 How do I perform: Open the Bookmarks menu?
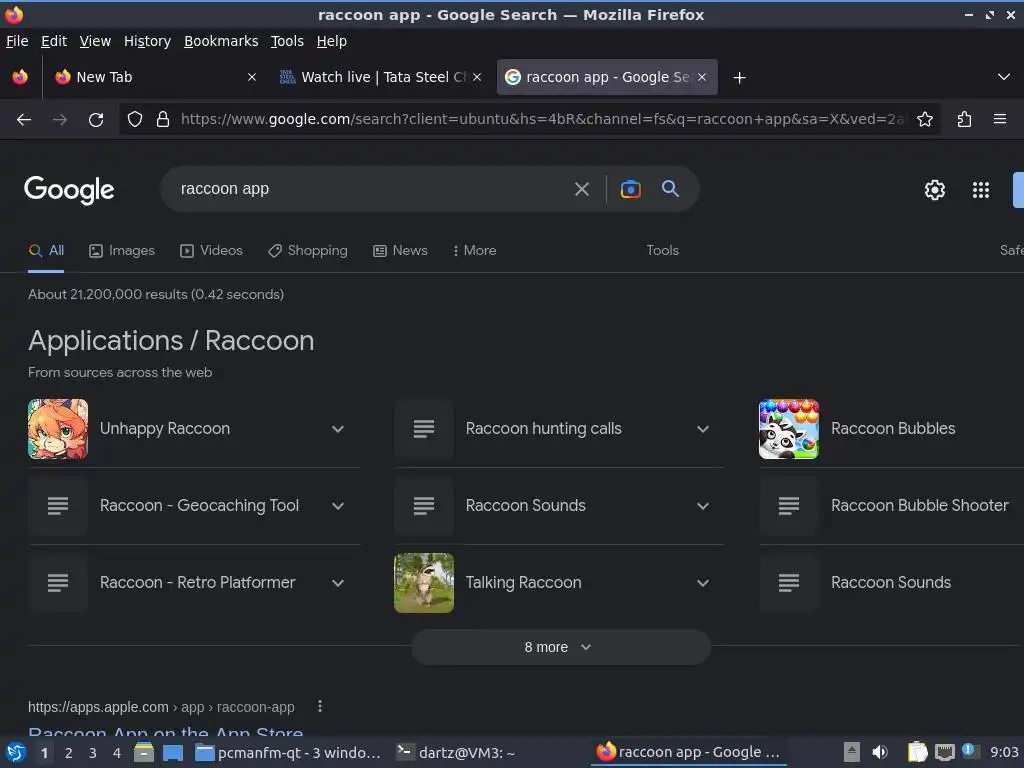coord(221,41)
